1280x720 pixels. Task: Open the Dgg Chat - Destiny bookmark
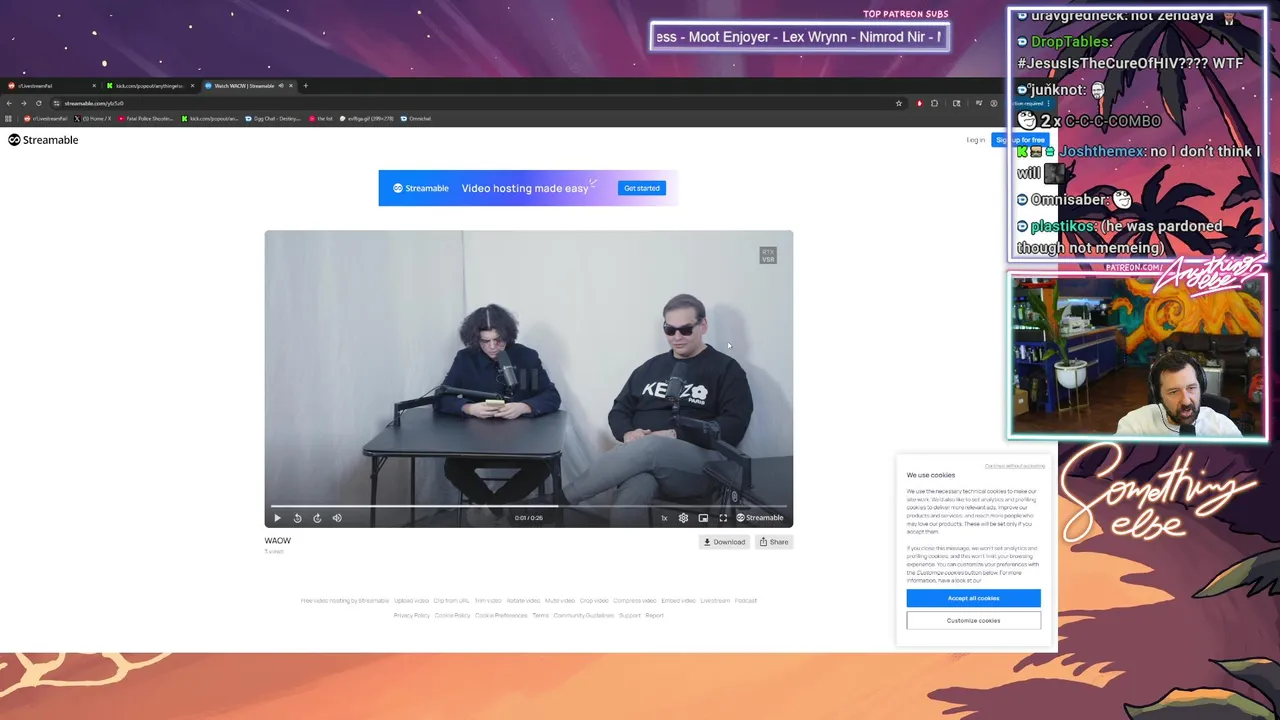[273, 119]
